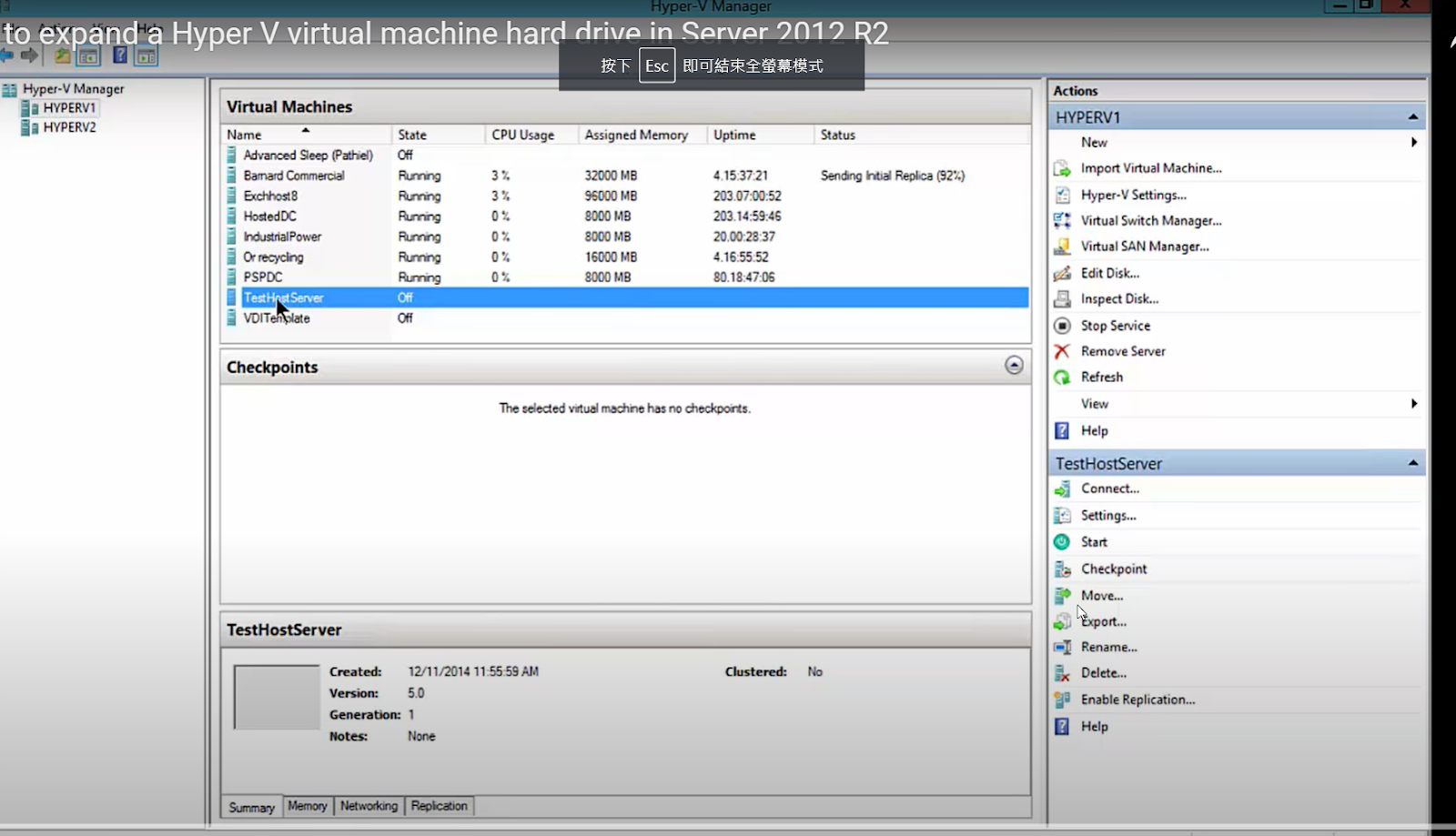This screenshot has height=836, width=1456.
Task: Switch to the Memory tab
Action: (x=308, y=806)
